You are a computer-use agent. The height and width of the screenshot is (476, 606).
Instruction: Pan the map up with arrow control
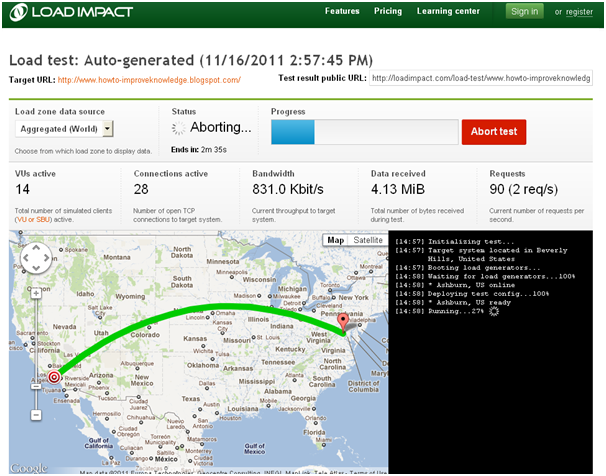pos(36,248)
